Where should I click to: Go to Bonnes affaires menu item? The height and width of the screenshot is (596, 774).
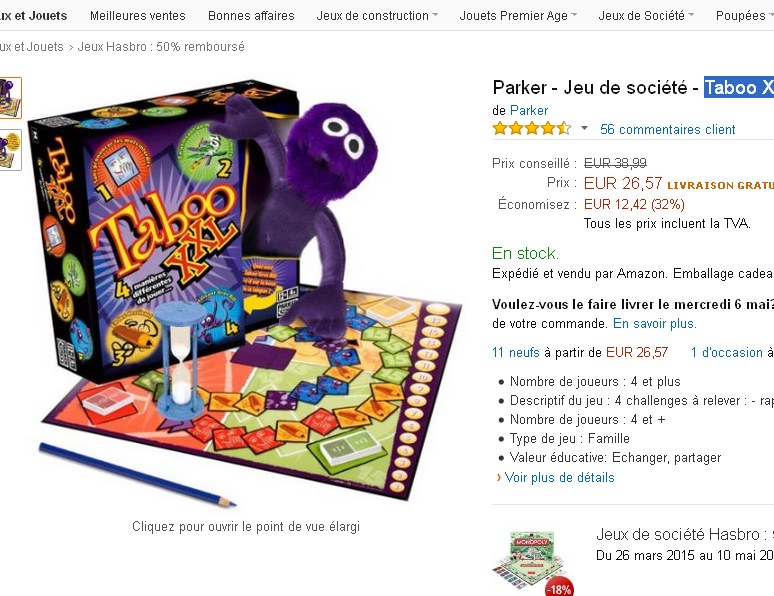pos(251,16)
